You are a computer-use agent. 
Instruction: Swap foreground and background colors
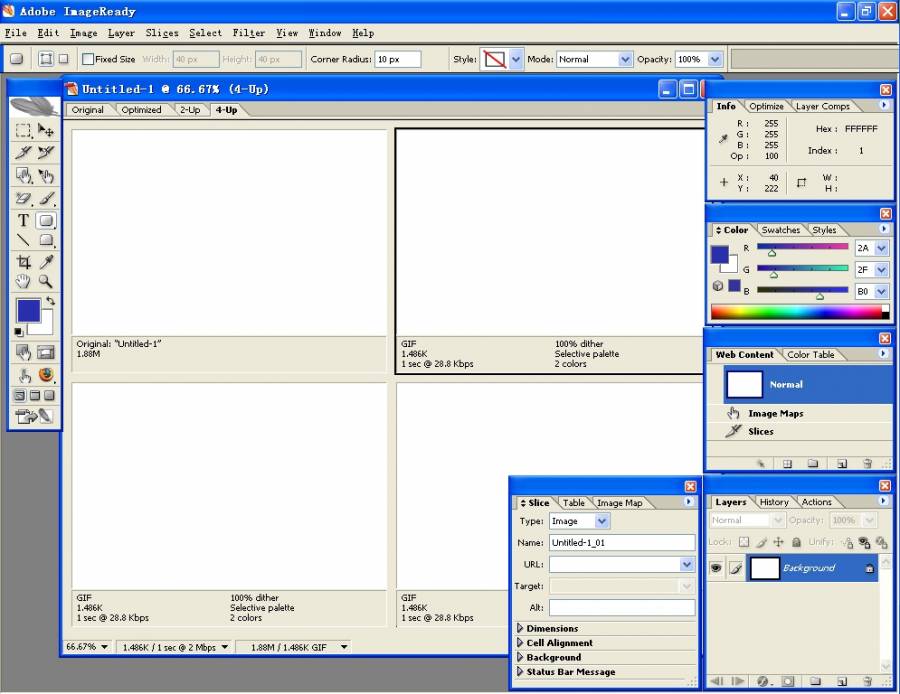coord(50,301)
